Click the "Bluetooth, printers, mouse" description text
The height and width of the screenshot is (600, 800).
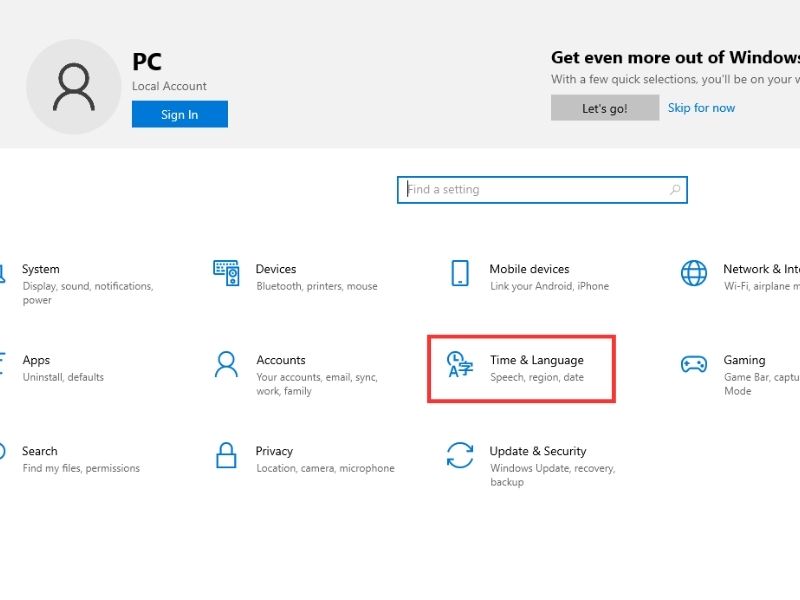point(316,286)
